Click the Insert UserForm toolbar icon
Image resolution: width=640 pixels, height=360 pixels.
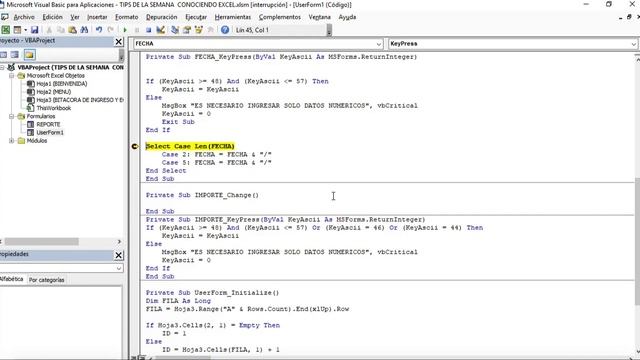[x=17, y=30]
